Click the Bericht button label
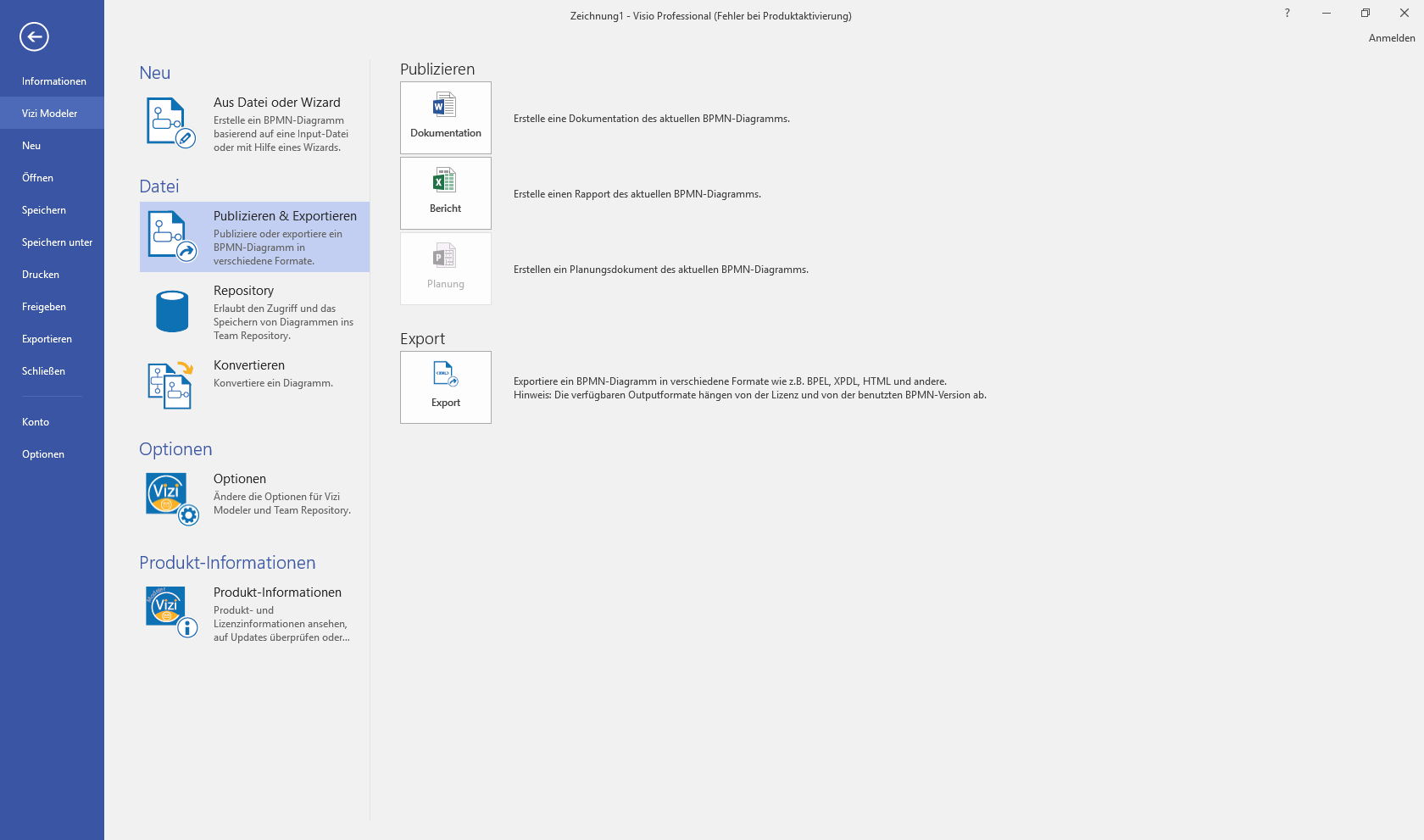The image size is (1424, 840). (446, 209)
